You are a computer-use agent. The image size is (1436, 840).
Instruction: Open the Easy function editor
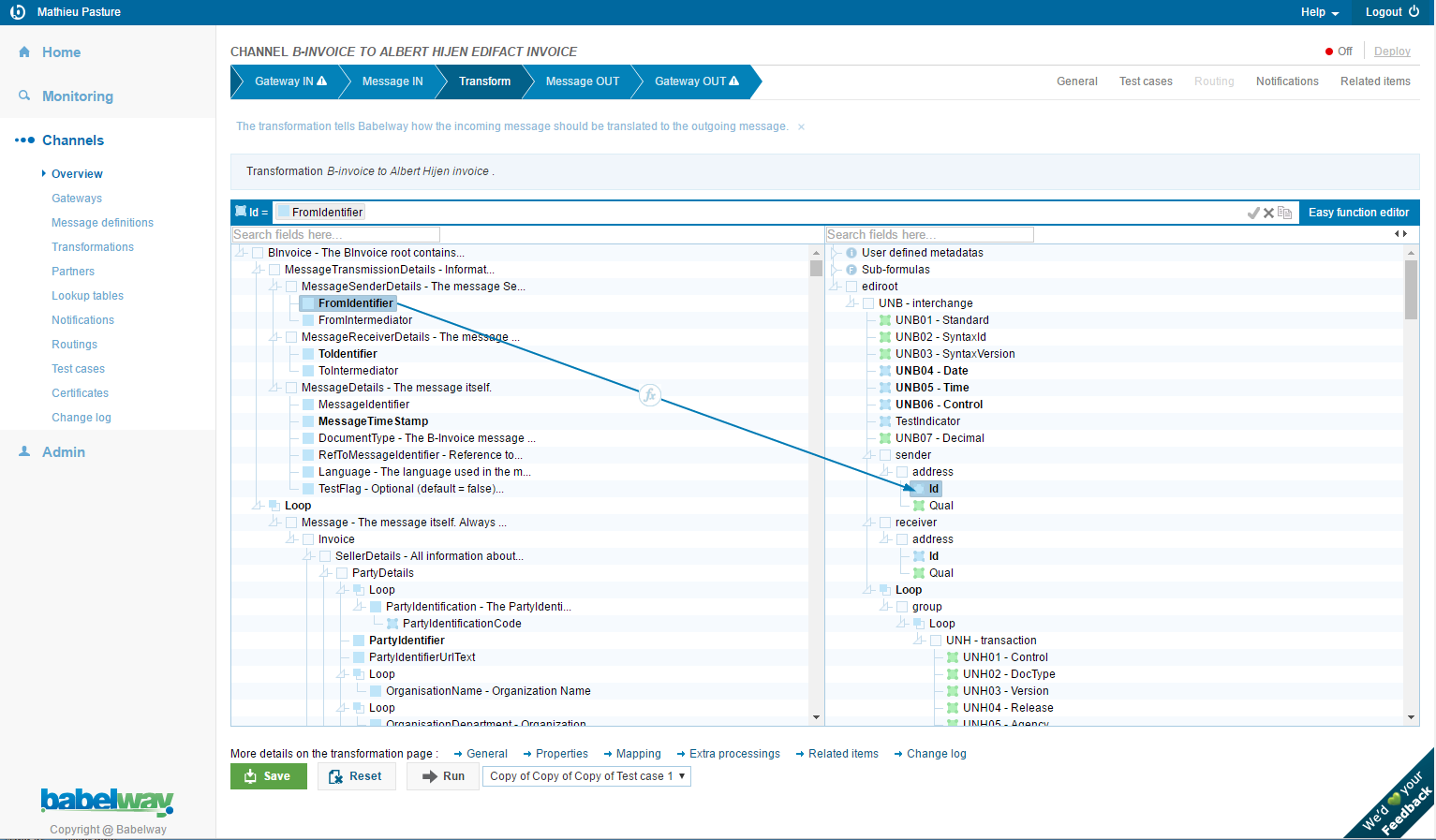[x=1358, y=213]
